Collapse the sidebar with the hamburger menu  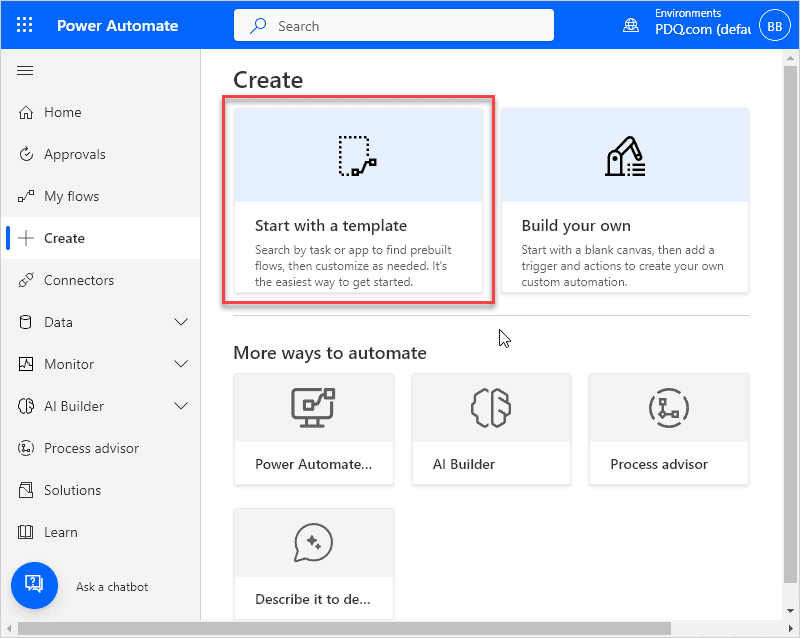click(x=25, y=70)
